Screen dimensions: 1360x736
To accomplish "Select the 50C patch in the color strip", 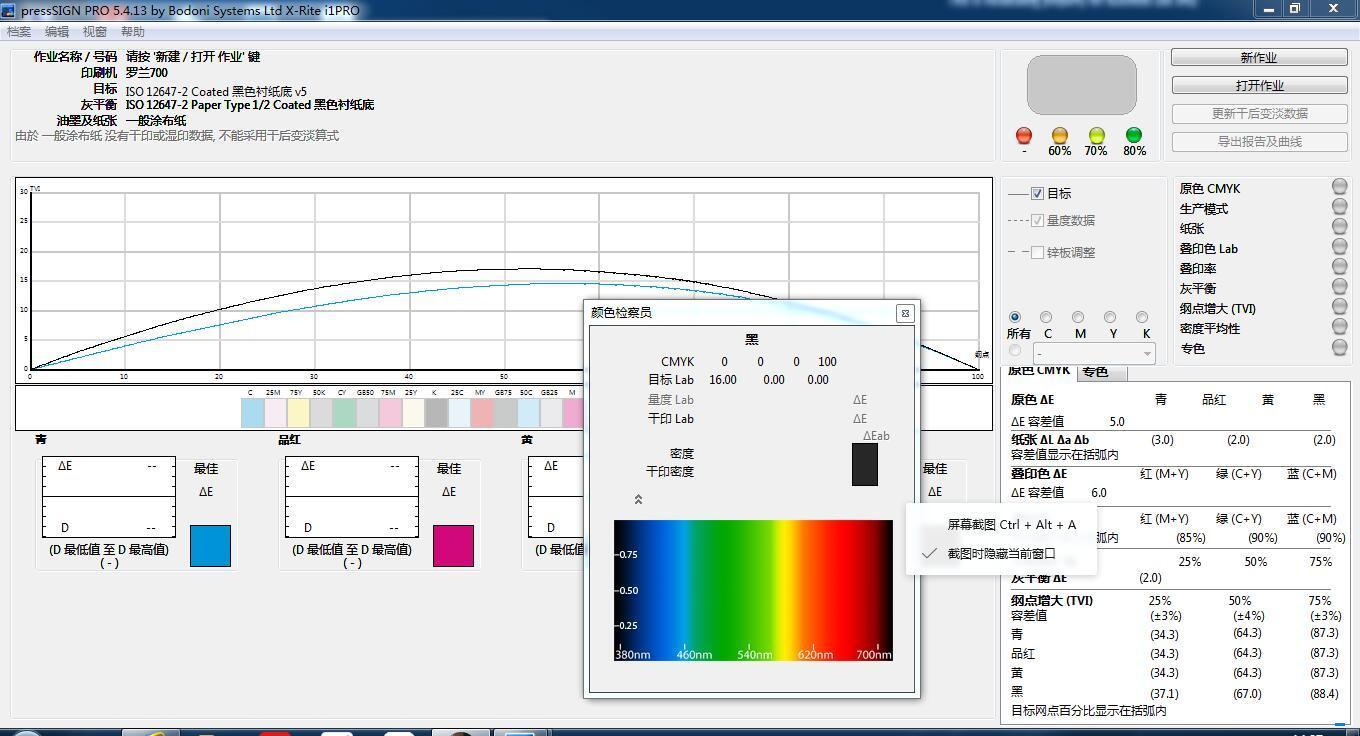I will (x=528, y=412).
